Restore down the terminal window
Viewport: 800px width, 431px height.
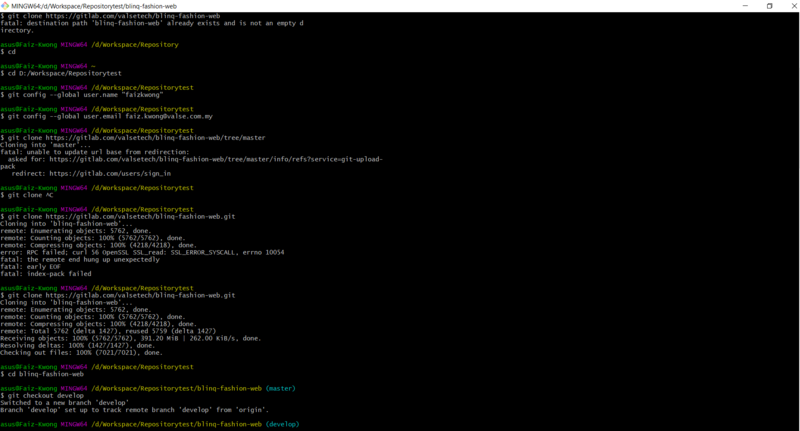[x=768, y=6]
